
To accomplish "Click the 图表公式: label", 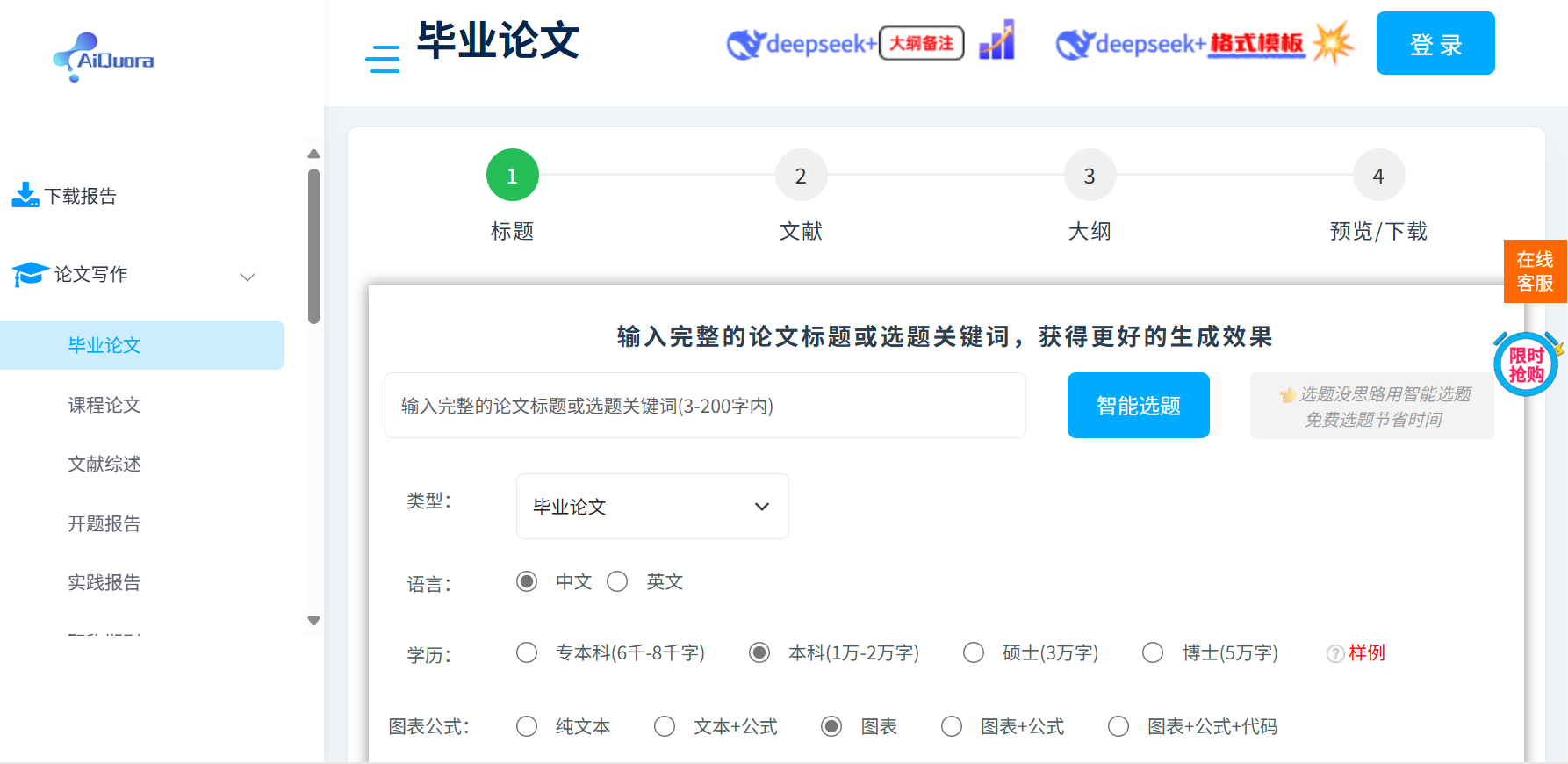I will point(429,727).
